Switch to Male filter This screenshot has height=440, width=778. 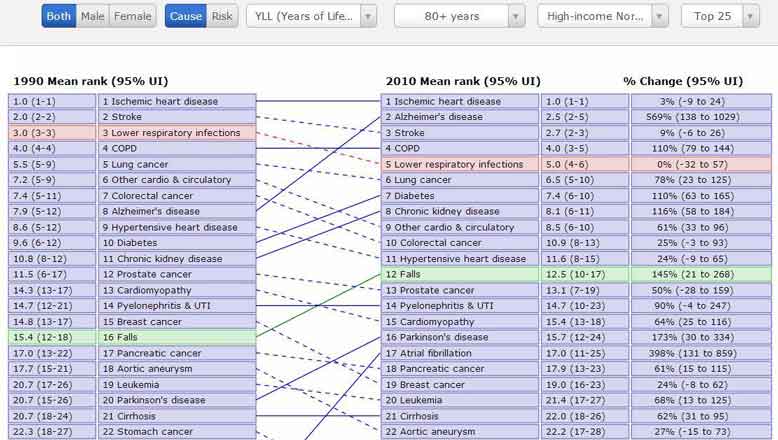coord(92,16)
